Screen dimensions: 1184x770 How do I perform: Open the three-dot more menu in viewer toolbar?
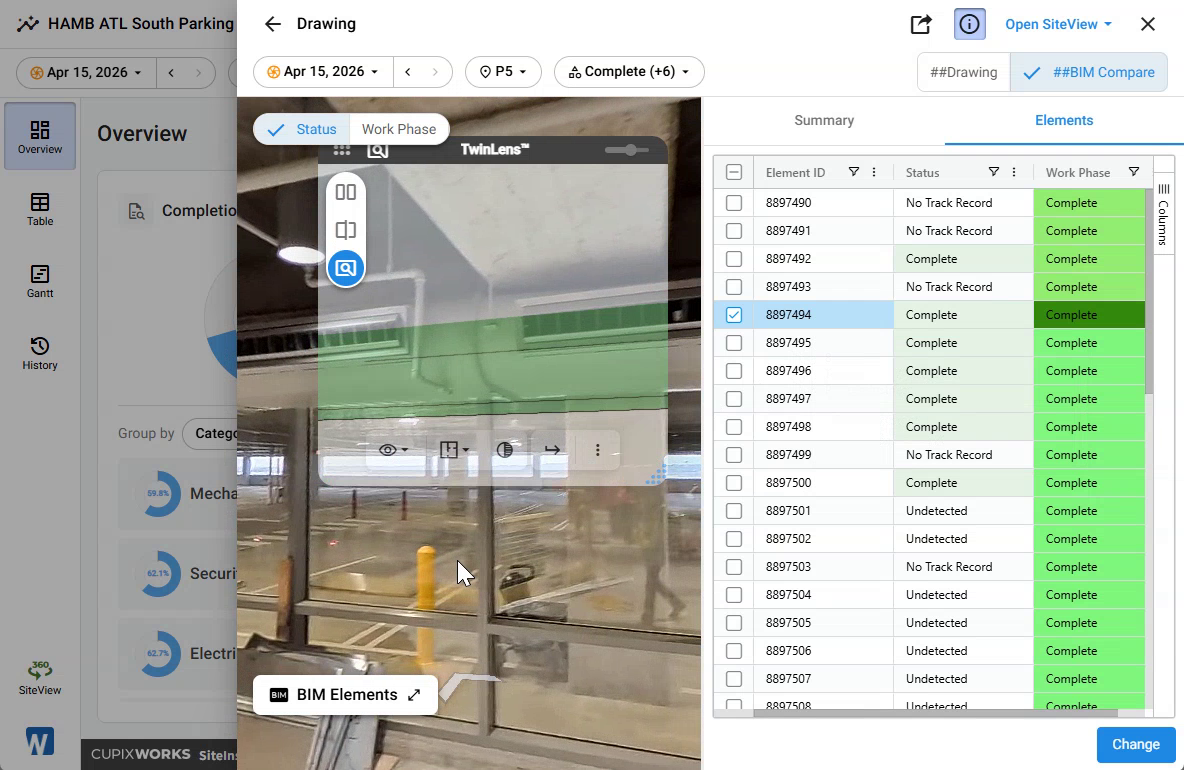click(597, 450)
